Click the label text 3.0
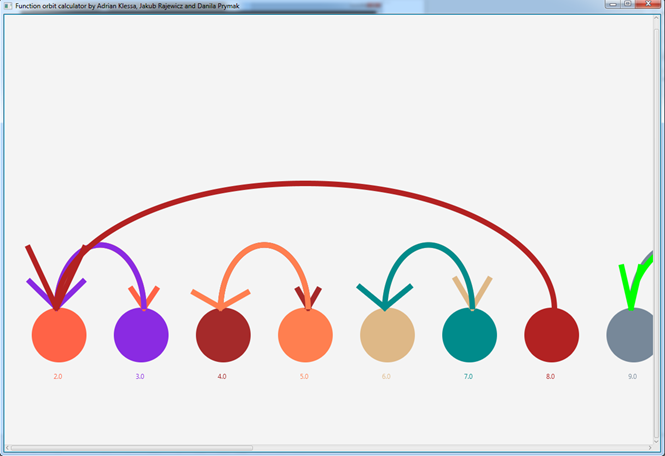Image resolution: width=665 pixels, height=456 pixels. point(140,376)
